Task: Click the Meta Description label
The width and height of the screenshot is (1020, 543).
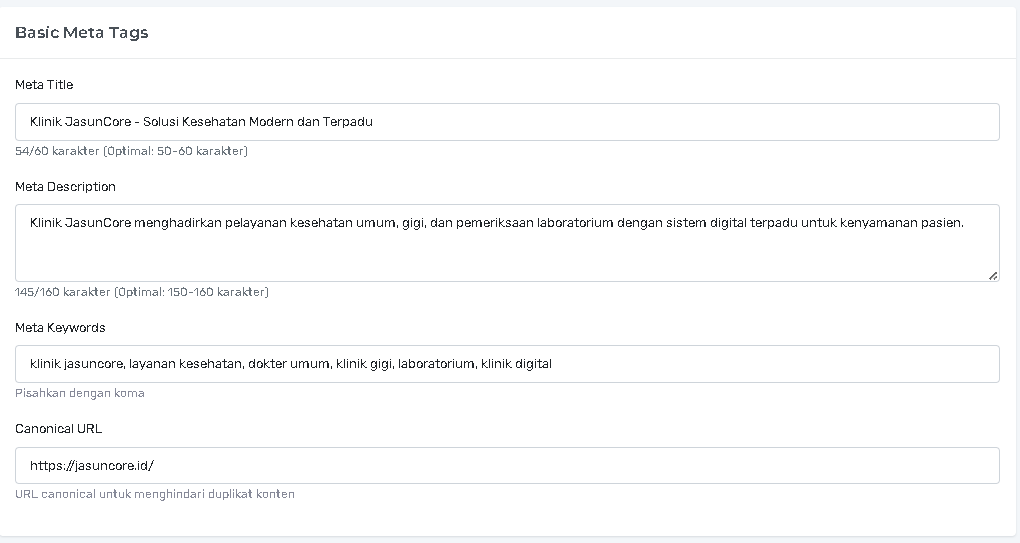Action: pos(65,187)
